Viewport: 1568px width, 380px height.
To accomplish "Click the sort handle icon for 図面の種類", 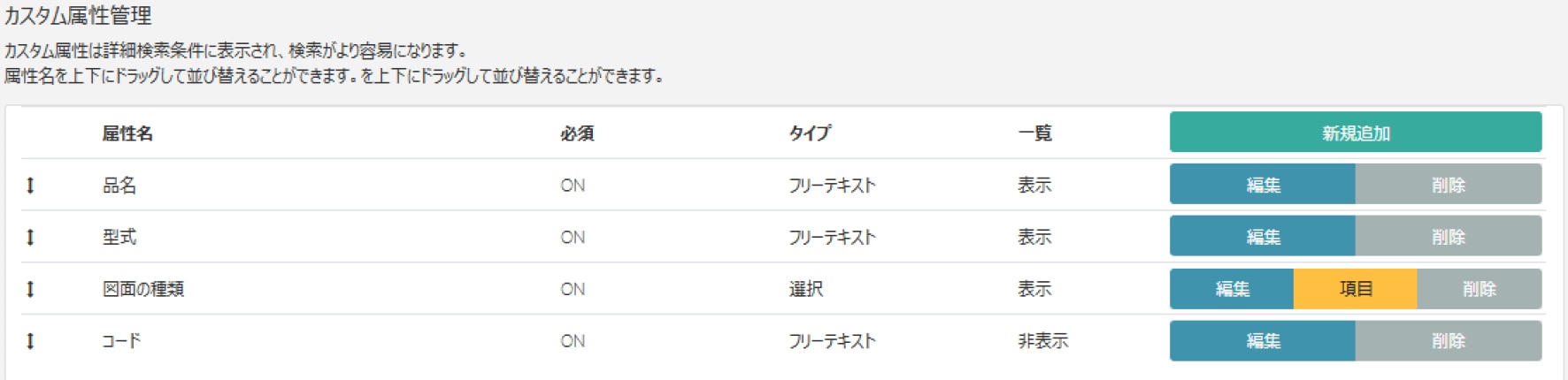I will click(x=30, y=289).
